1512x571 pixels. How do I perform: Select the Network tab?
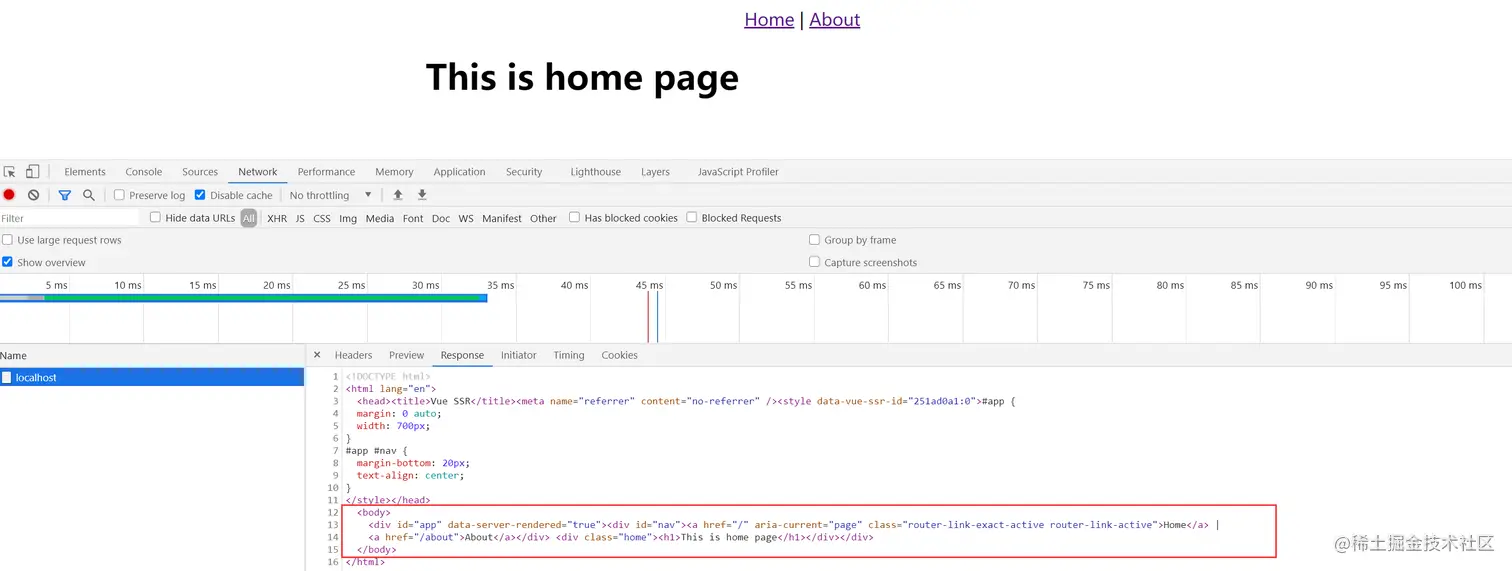258,172
